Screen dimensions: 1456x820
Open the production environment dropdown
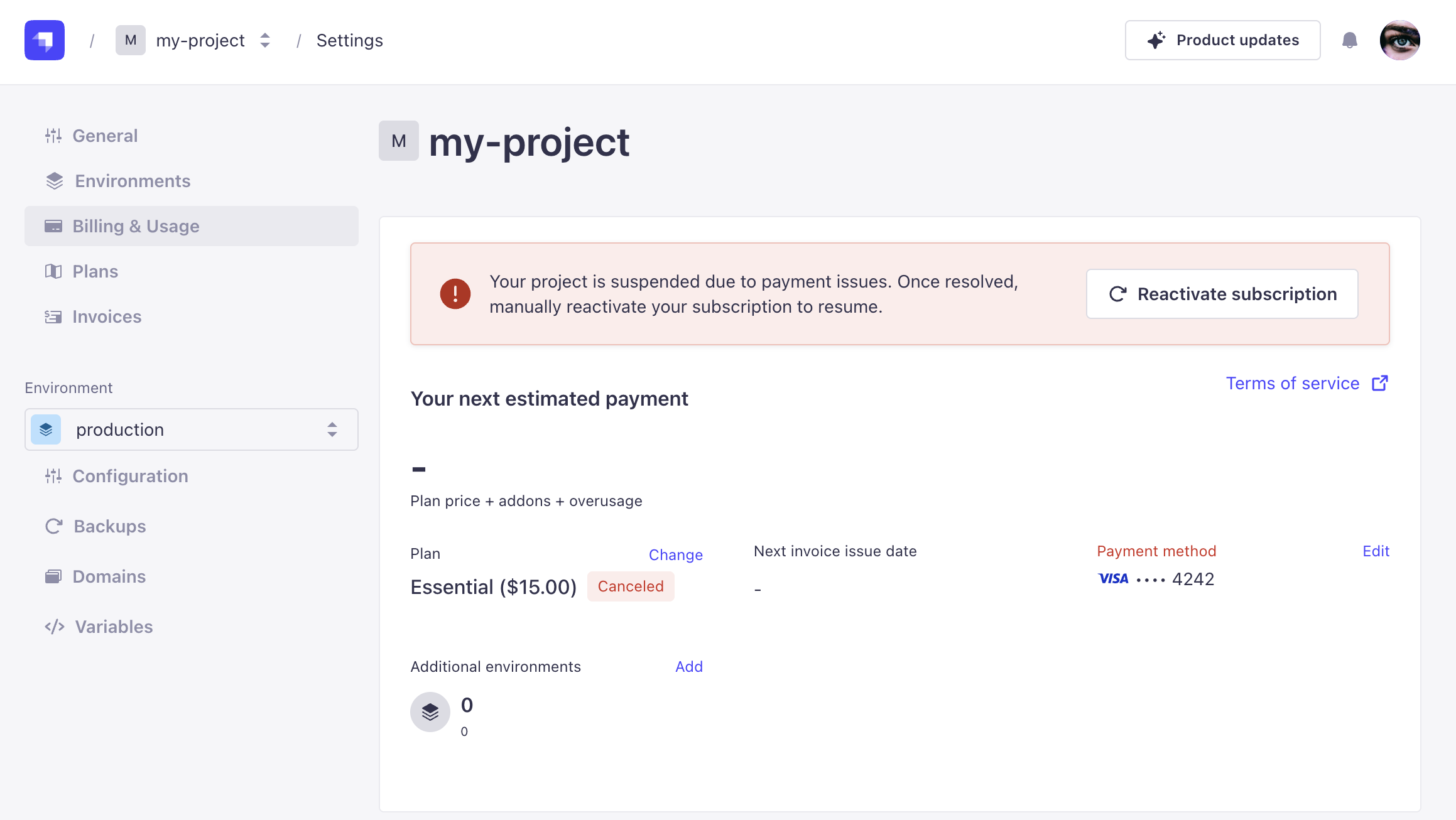(191, 429)
